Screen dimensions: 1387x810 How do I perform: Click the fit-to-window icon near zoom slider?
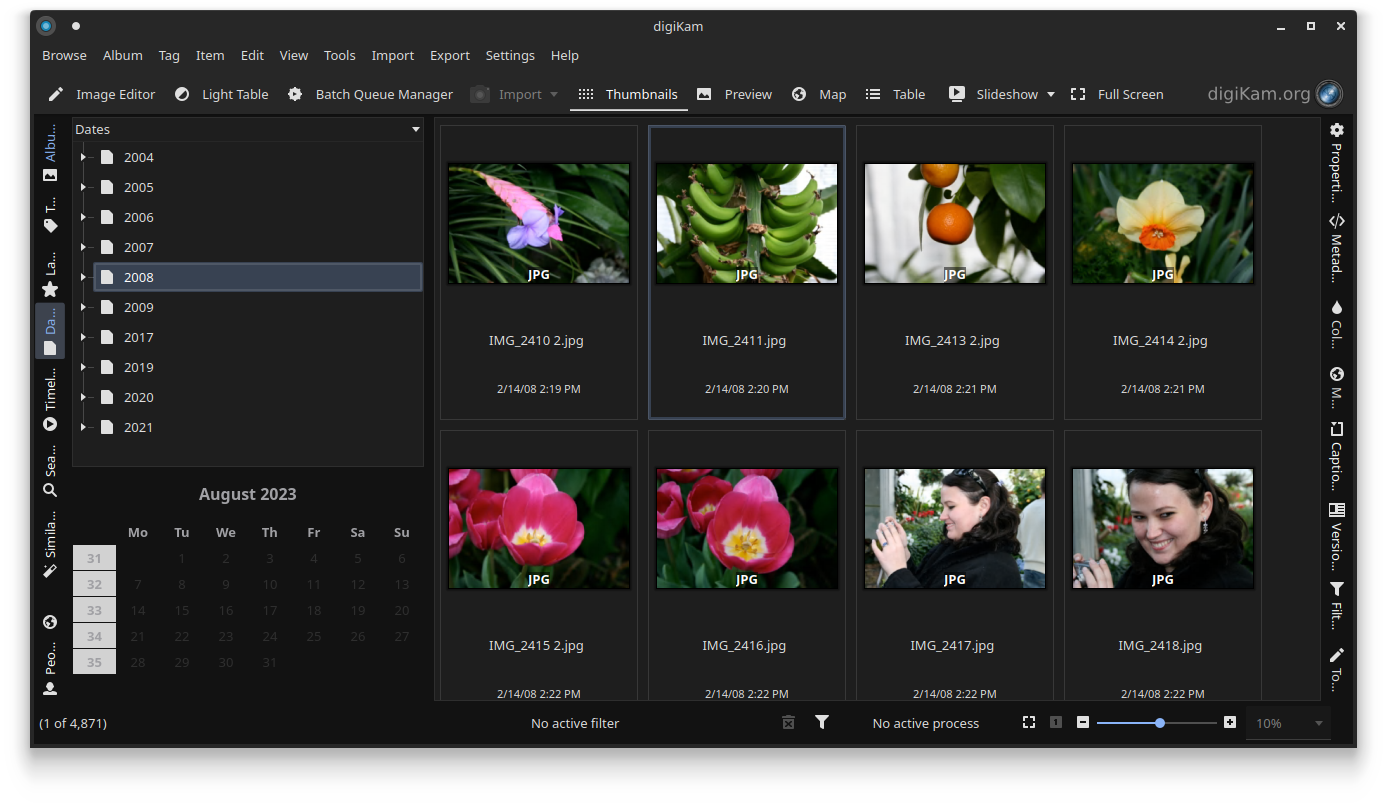coord(1028,722)
